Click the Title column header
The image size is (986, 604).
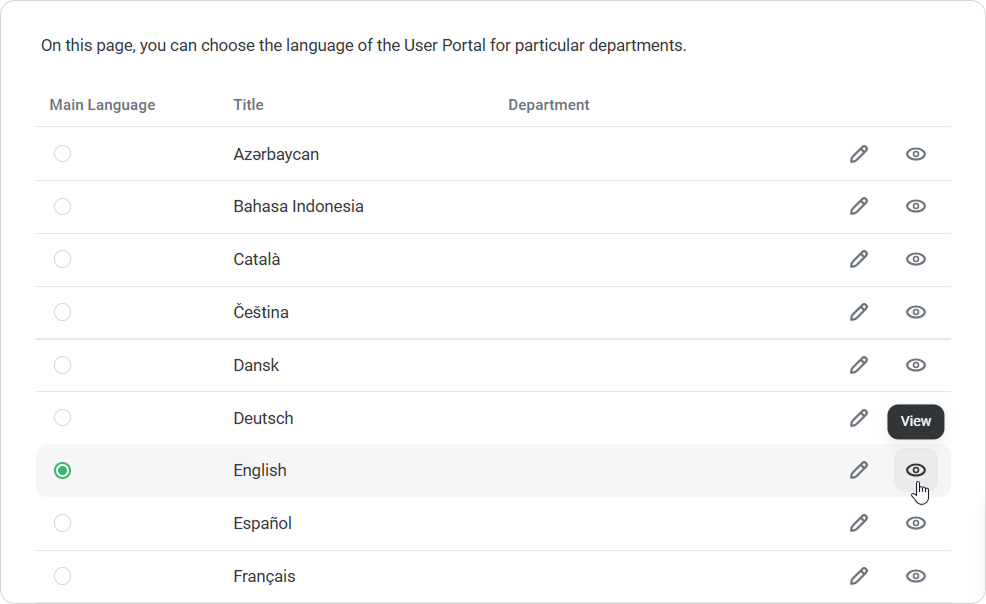[x=248, y=105]
